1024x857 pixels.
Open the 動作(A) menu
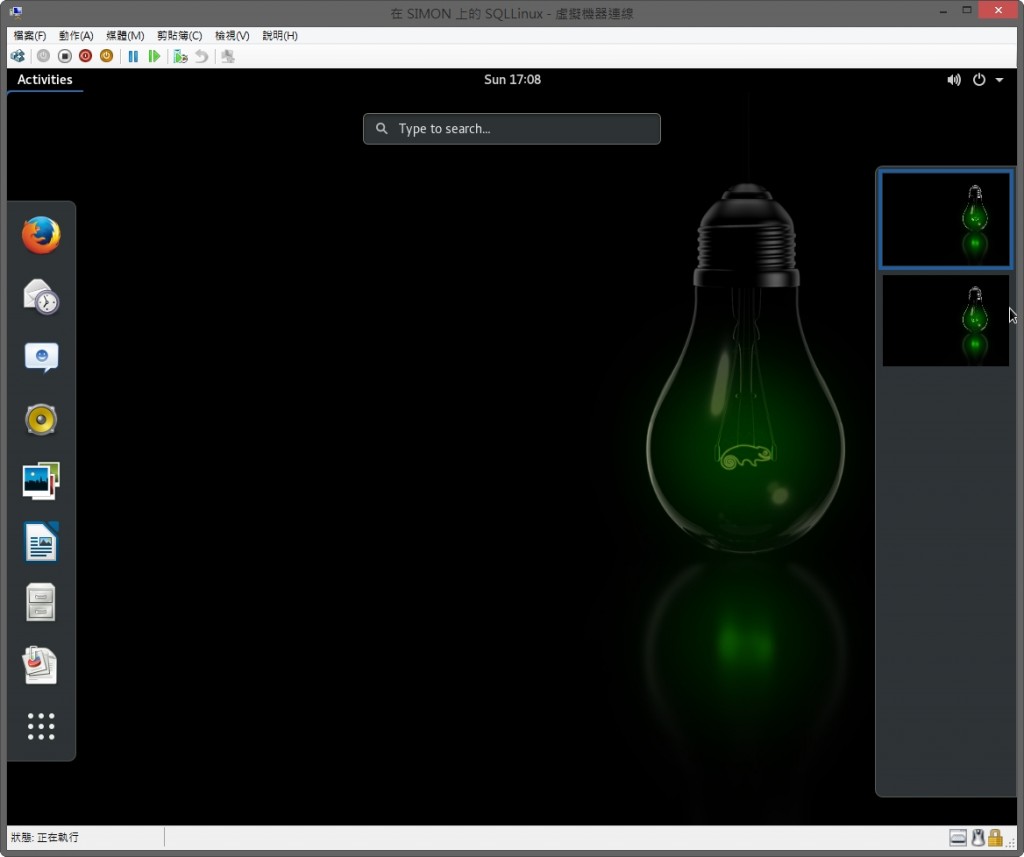(x=76, y=35)
